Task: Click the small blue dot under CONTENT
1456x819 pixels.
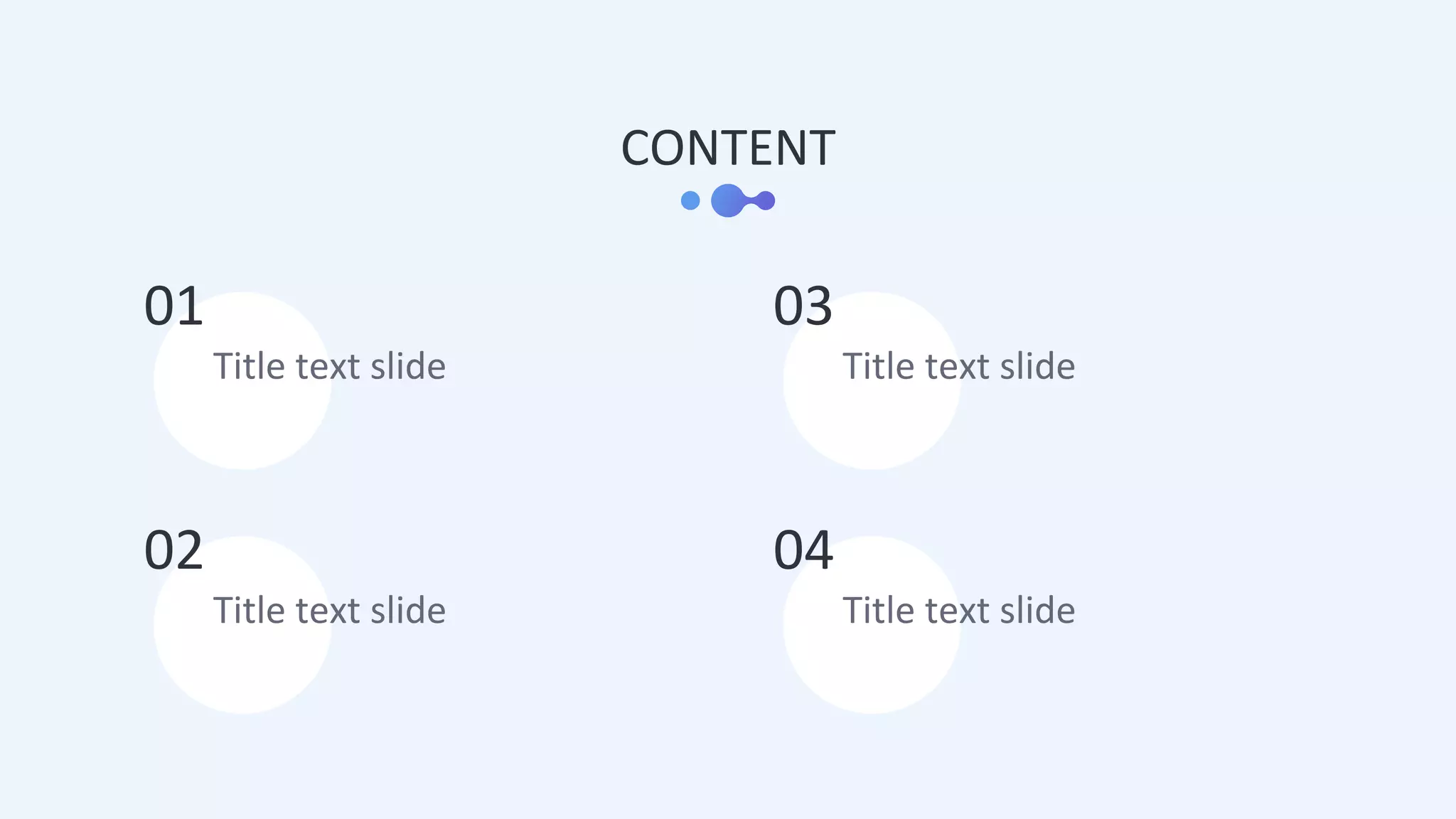Action: [690, 200]
